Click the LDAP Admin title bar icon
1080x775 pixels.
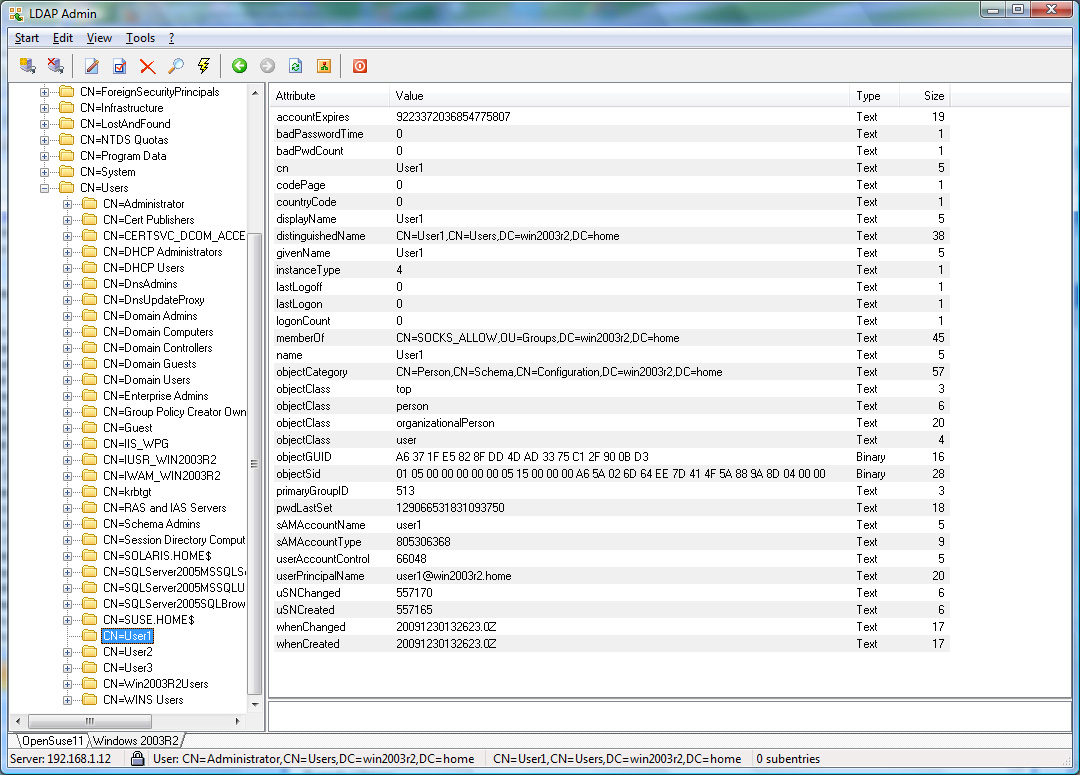point(16,13)
